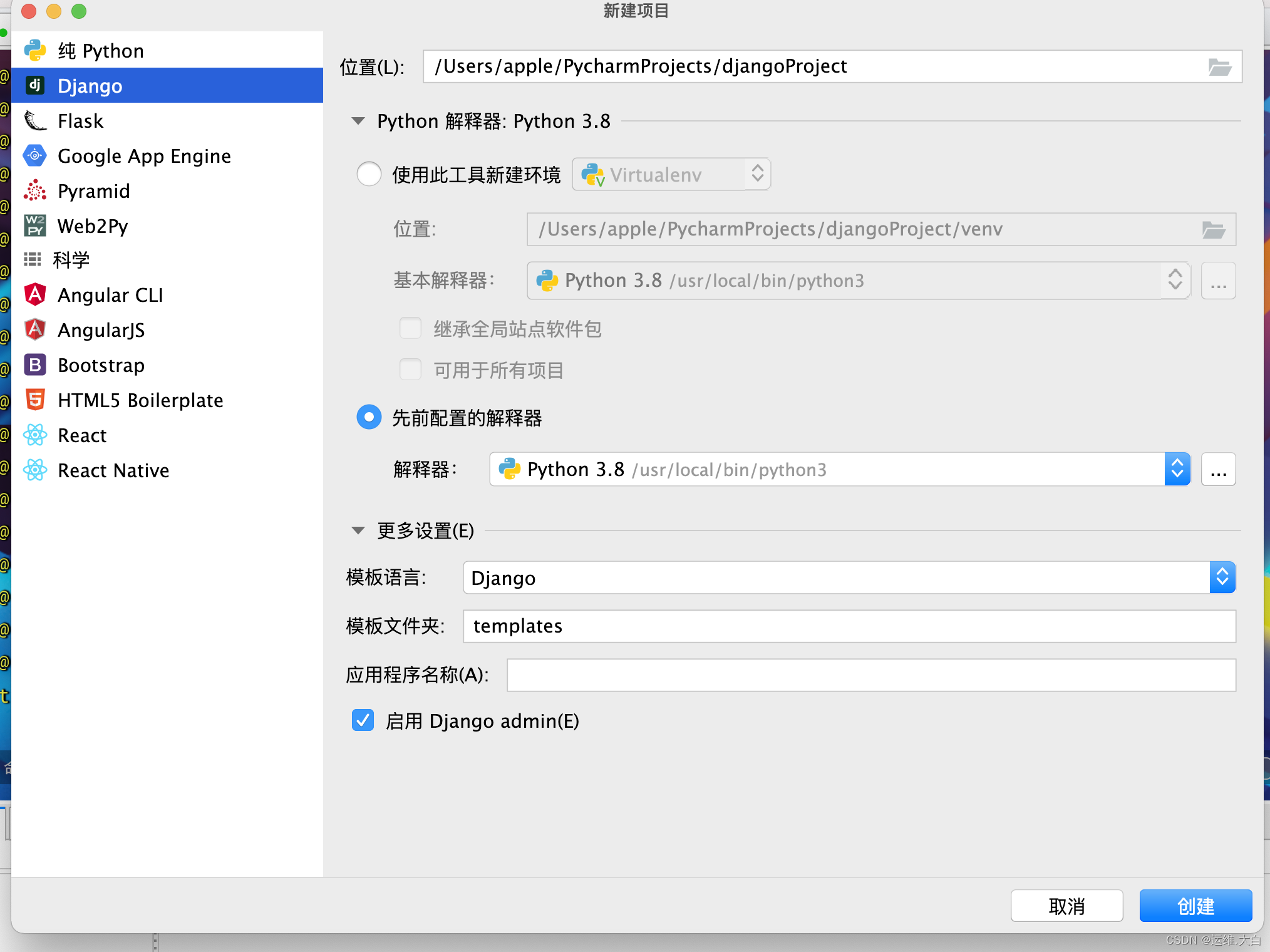Image resolution: width=1270 pixels, height=952 pixels.
Task: Open the Virtualenv environment type dropdown
Action: tap(757, 174)
